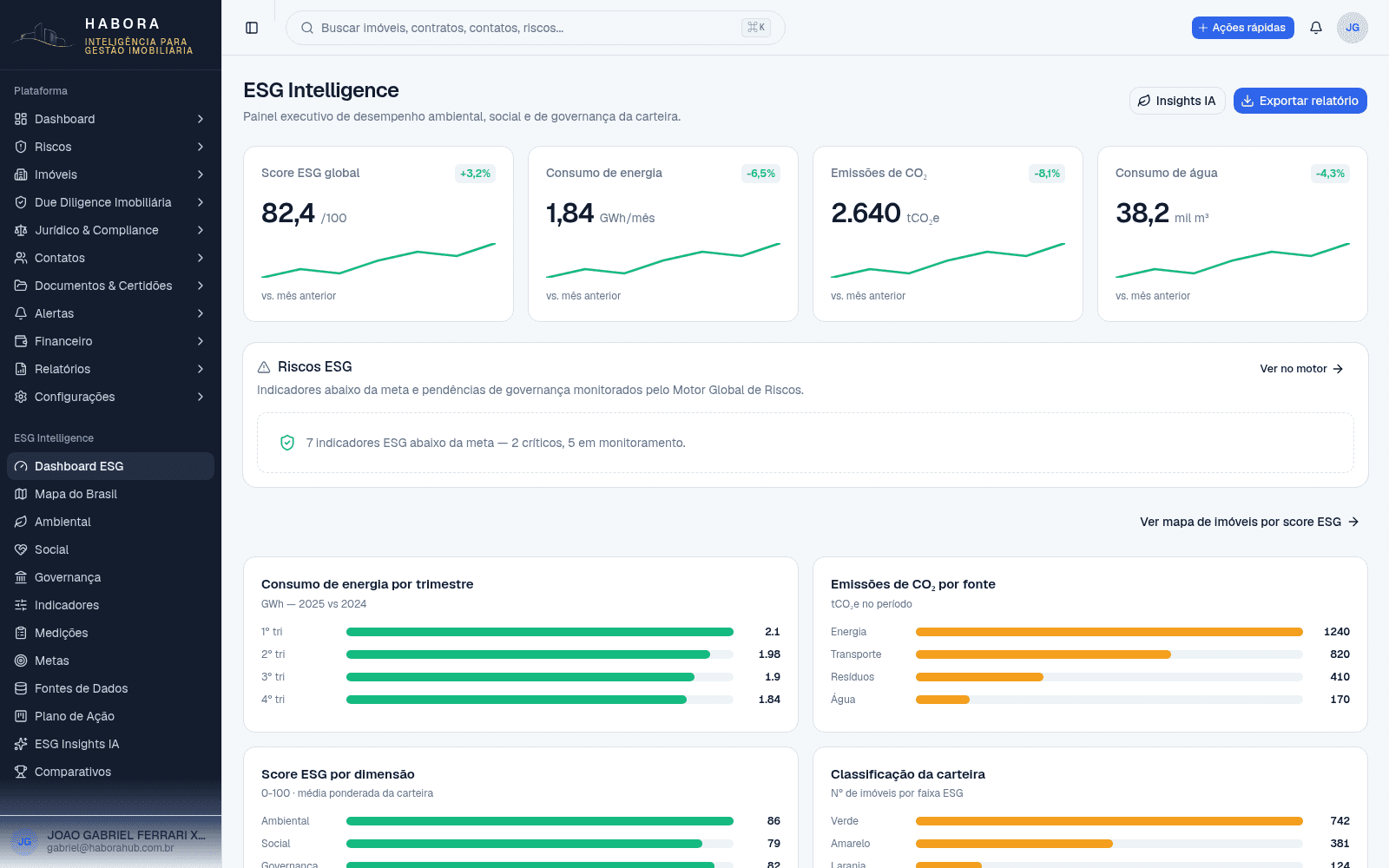Click the Social heart-handshake icon
The height and width of the screenshot is (868, 1389).
coord(21,549)
